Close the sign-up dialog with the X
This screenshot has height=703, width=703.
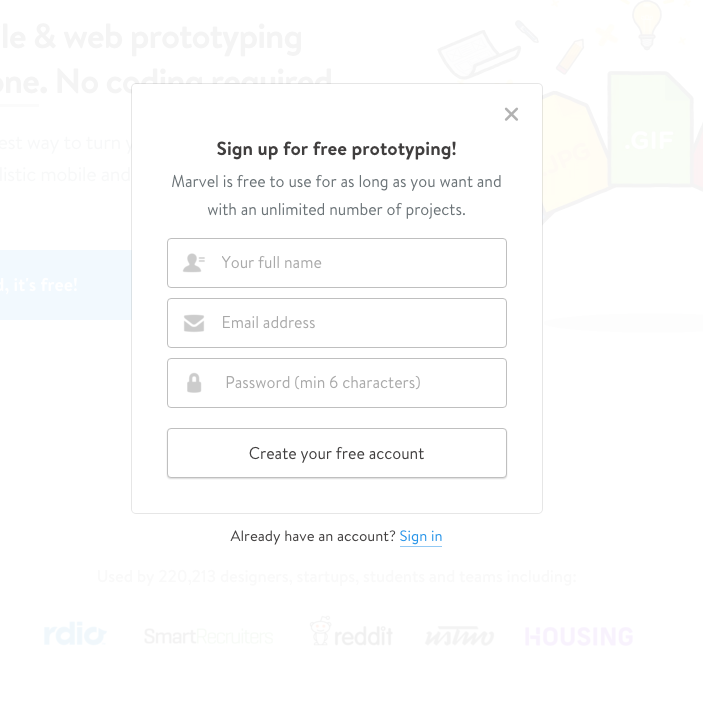(x=511, y=114)
